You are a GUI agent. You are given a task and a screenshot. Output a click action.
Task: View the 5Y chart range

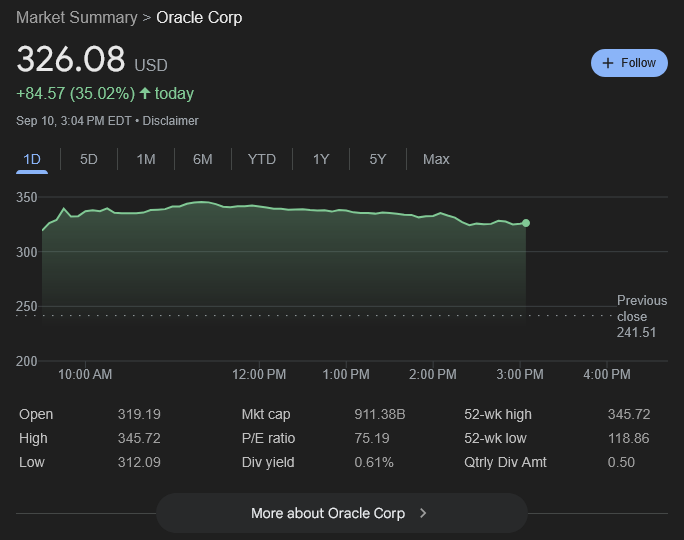tap(378, 159)
